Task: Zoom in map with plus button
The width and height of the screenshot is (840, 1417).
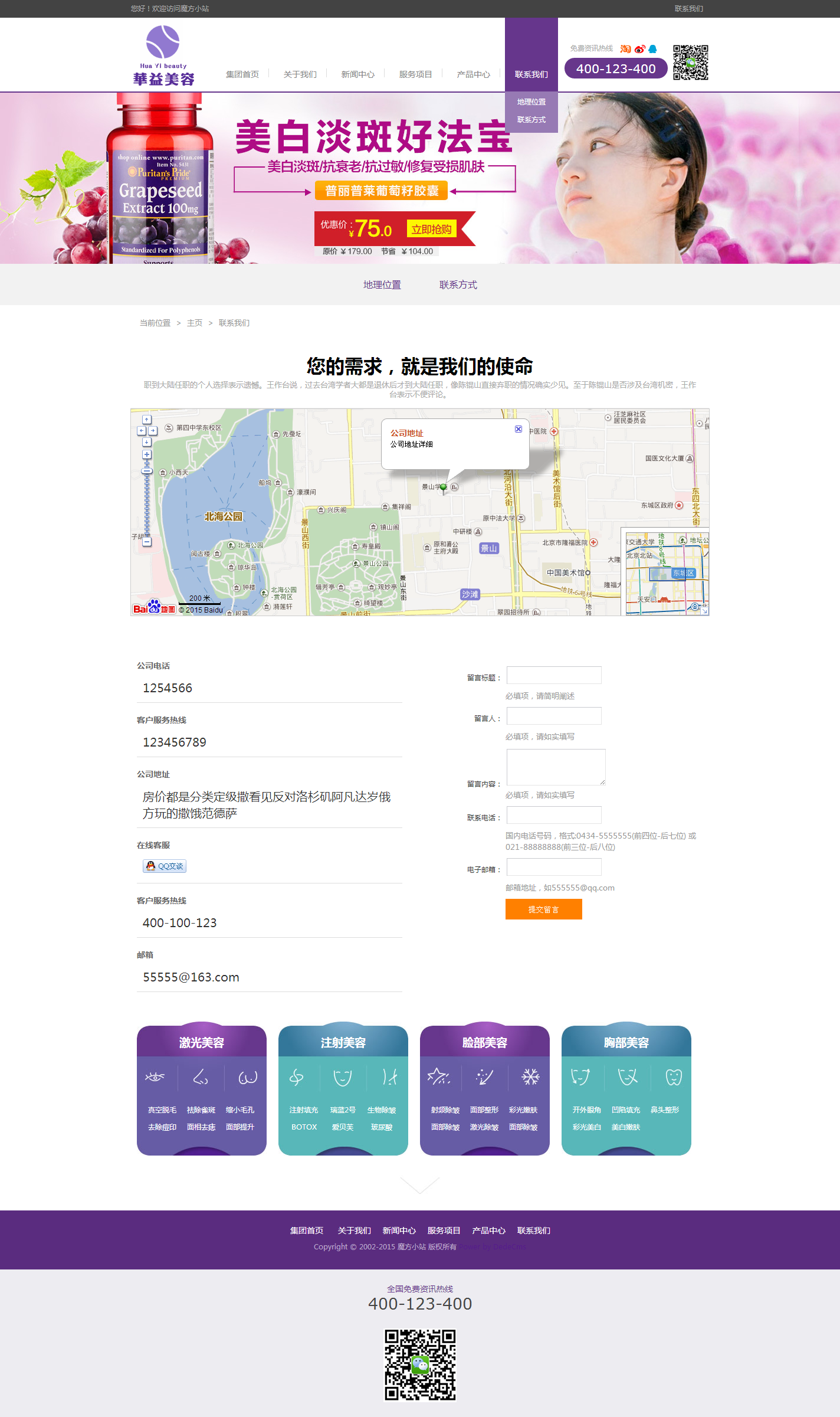Action: coord(147,454)
